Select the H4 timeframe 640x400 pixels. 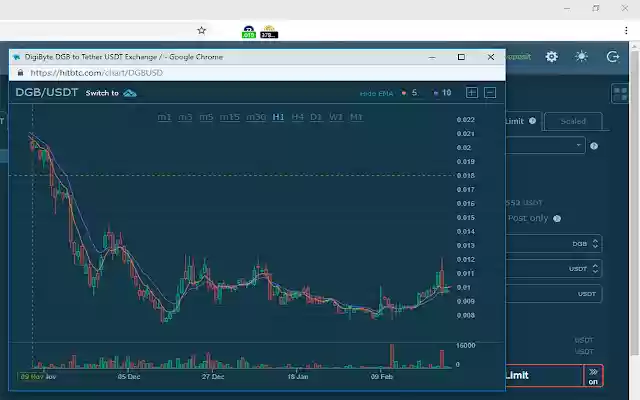coord(298,117)
